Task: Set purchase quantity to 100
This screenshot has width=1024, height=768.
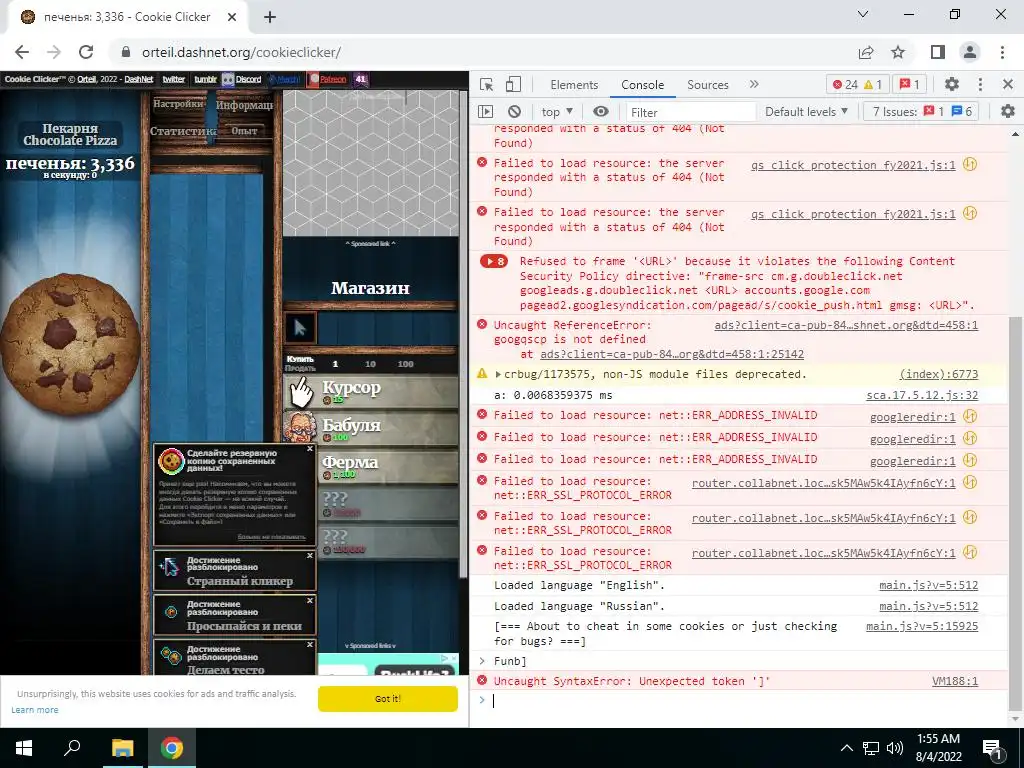Action: (x=406, y=364)
